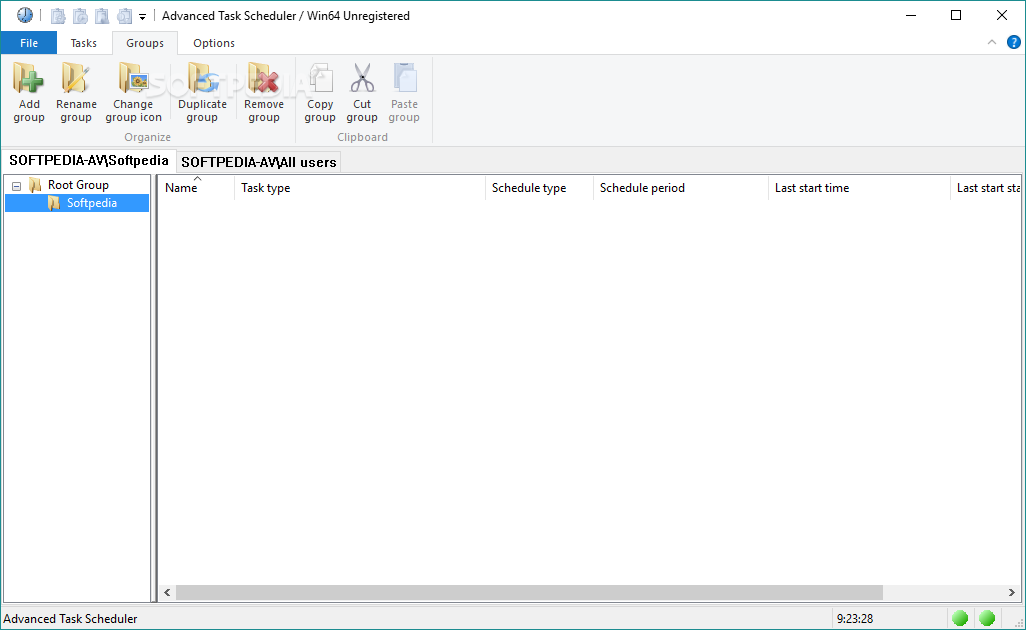Image resolution: width=1026 pixels, height=630 pixels.
Task: Select the SOFTPEDIA-AV\Softpedia tab
Action: coord(89,161)
